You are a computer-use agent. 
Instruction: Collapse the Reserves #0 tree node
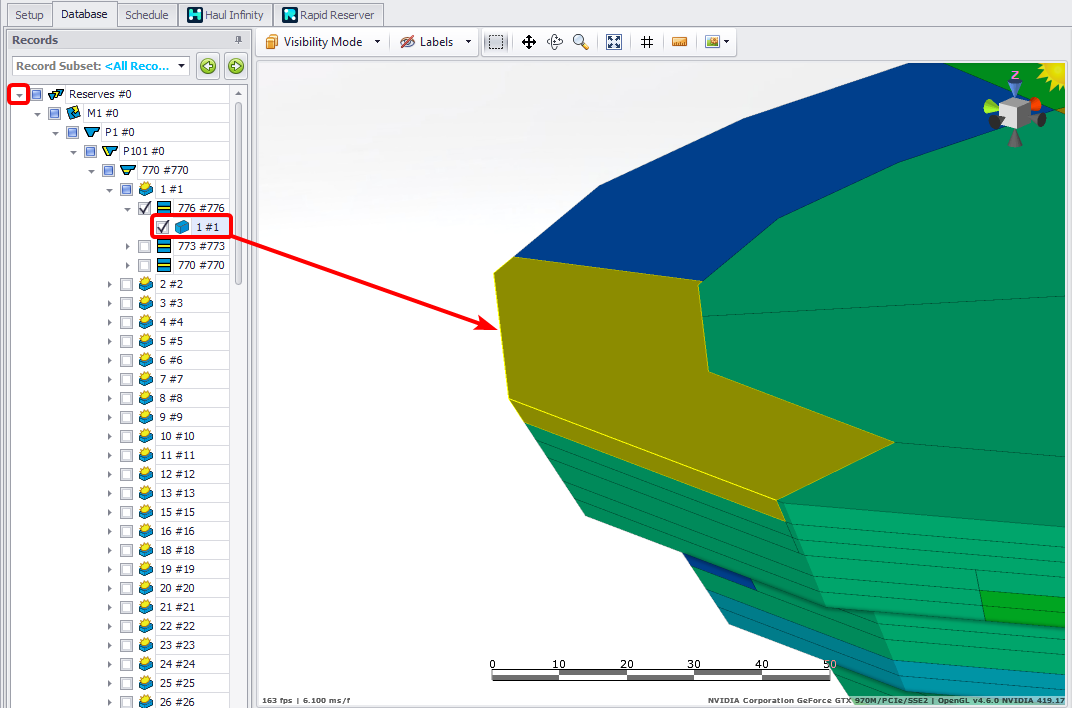coord(19,94)
